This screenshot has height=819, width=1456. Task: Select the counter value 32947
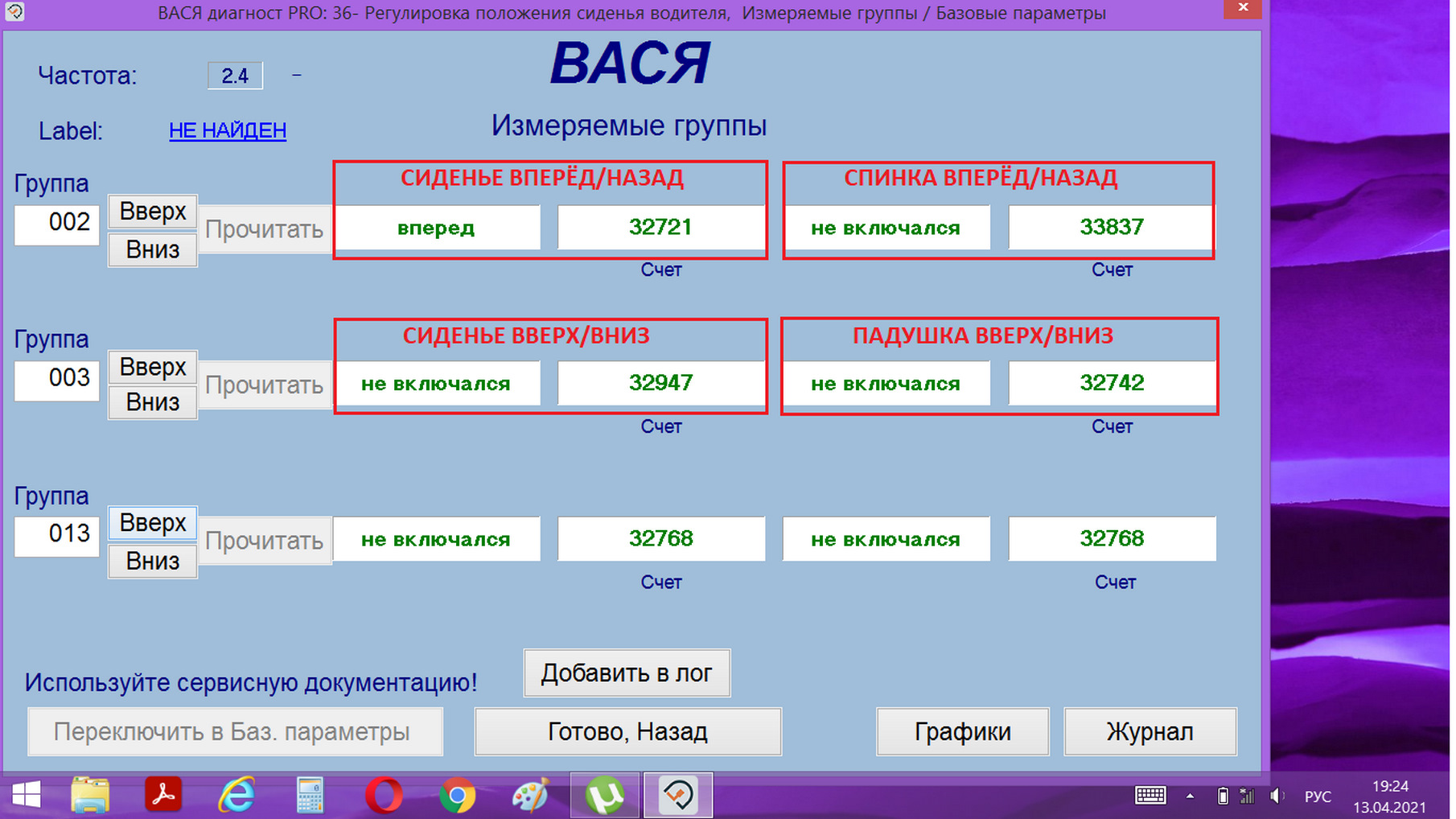tap(660, 383)
